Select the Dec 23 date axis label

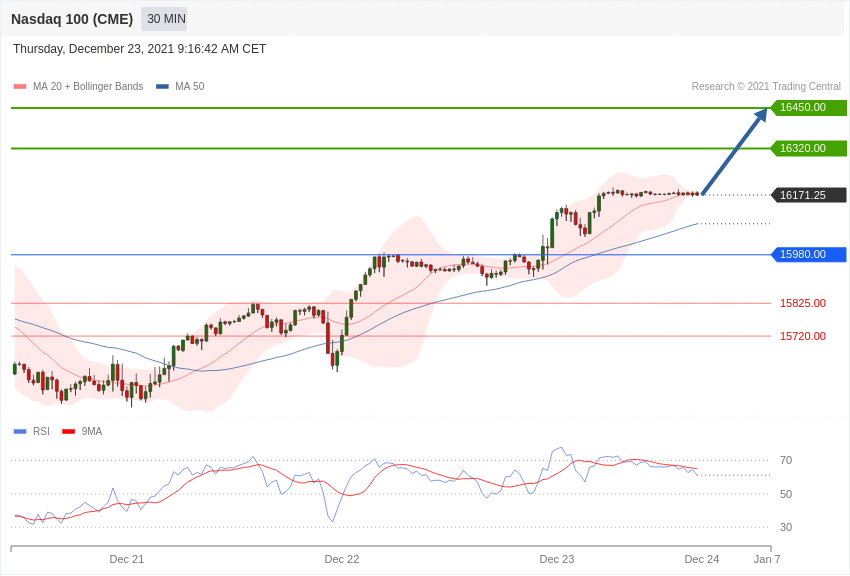pos(557,559)
